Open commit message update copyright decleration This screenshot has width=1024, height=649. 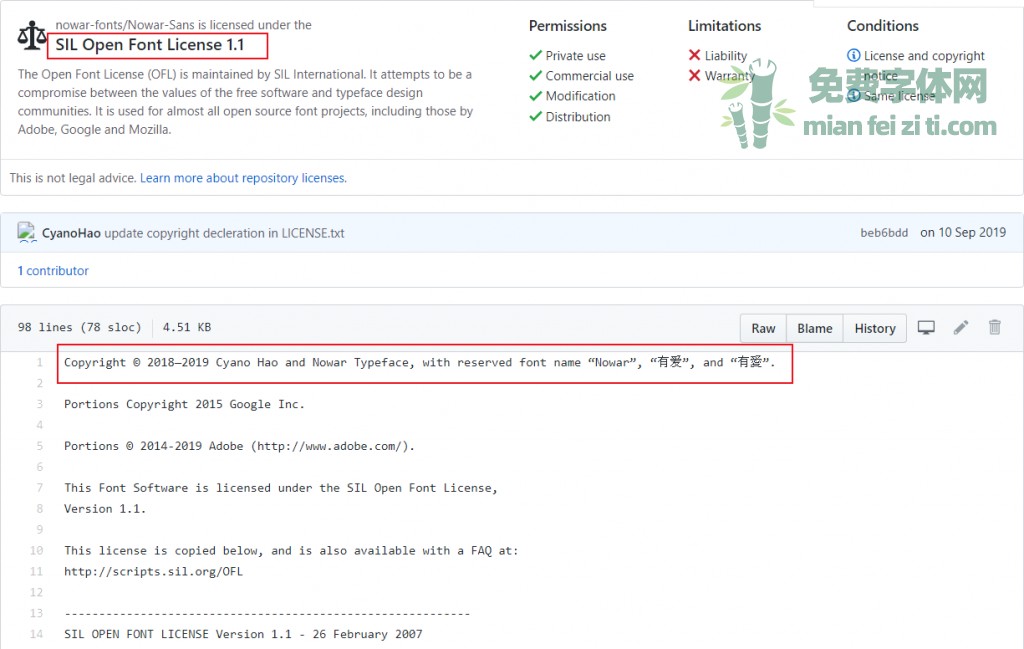click(224, 233)
